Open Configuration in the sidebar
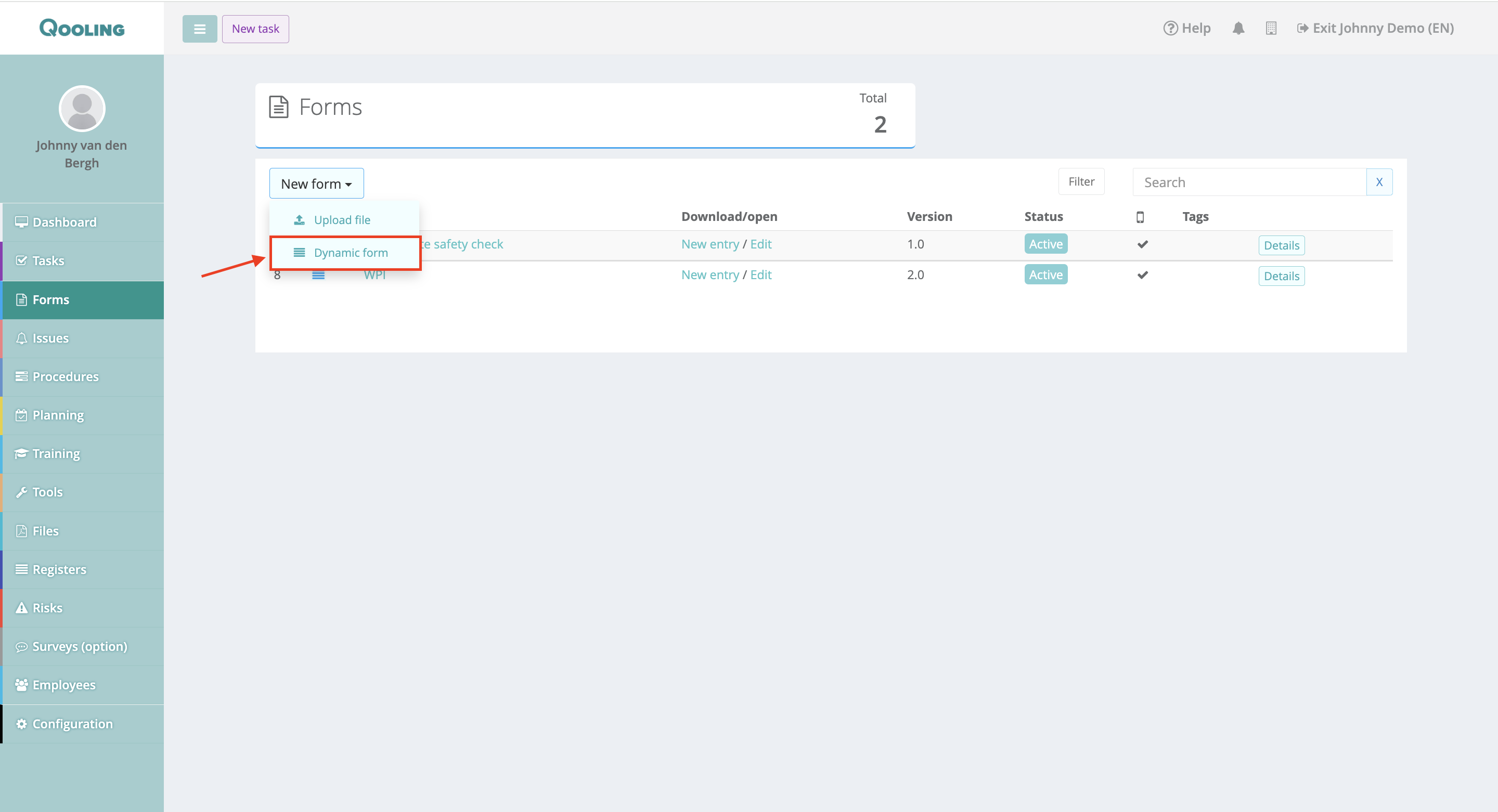Viewport: 1498px width, 812px height. [x=72, y=724]
